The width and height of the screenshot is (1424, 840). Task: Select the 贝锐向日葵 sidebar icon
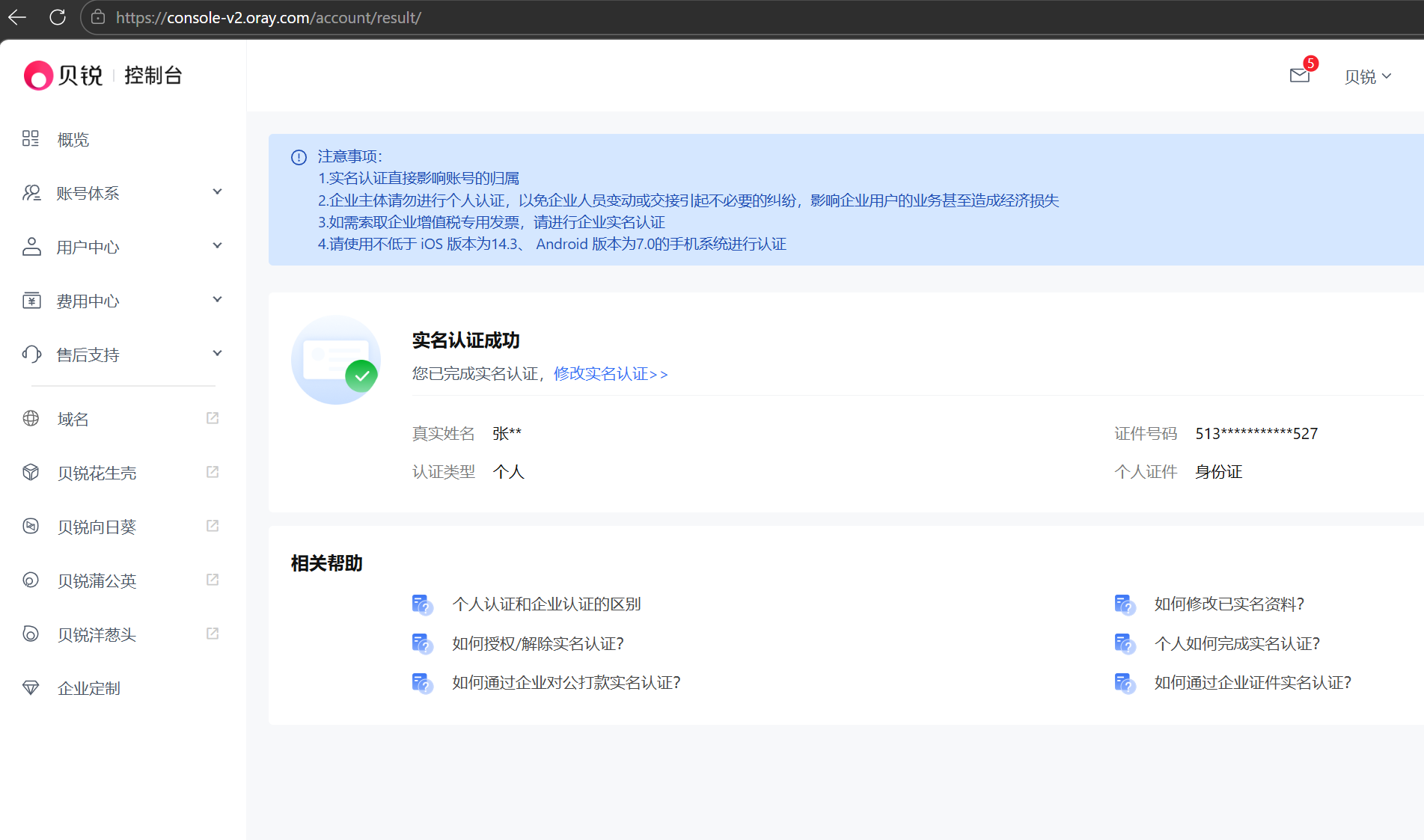[x=31, y=526]
